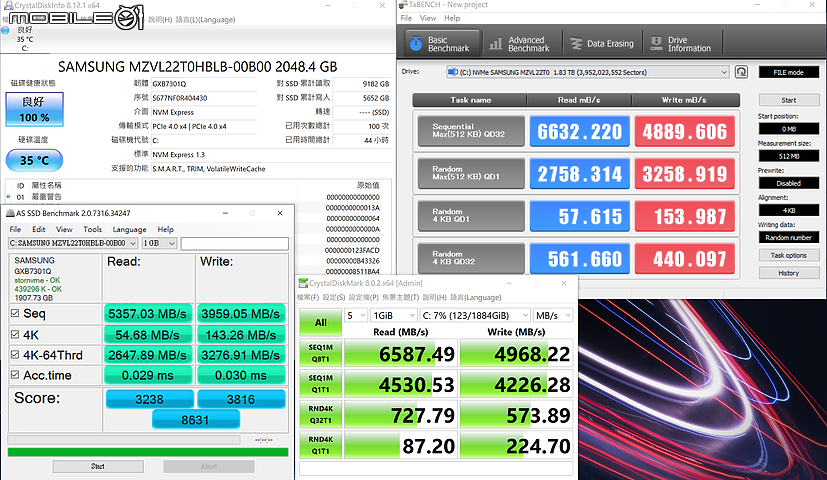827x480 pixels.
Task: Open Task options in TxBENCH
Action: pos(788,255)
